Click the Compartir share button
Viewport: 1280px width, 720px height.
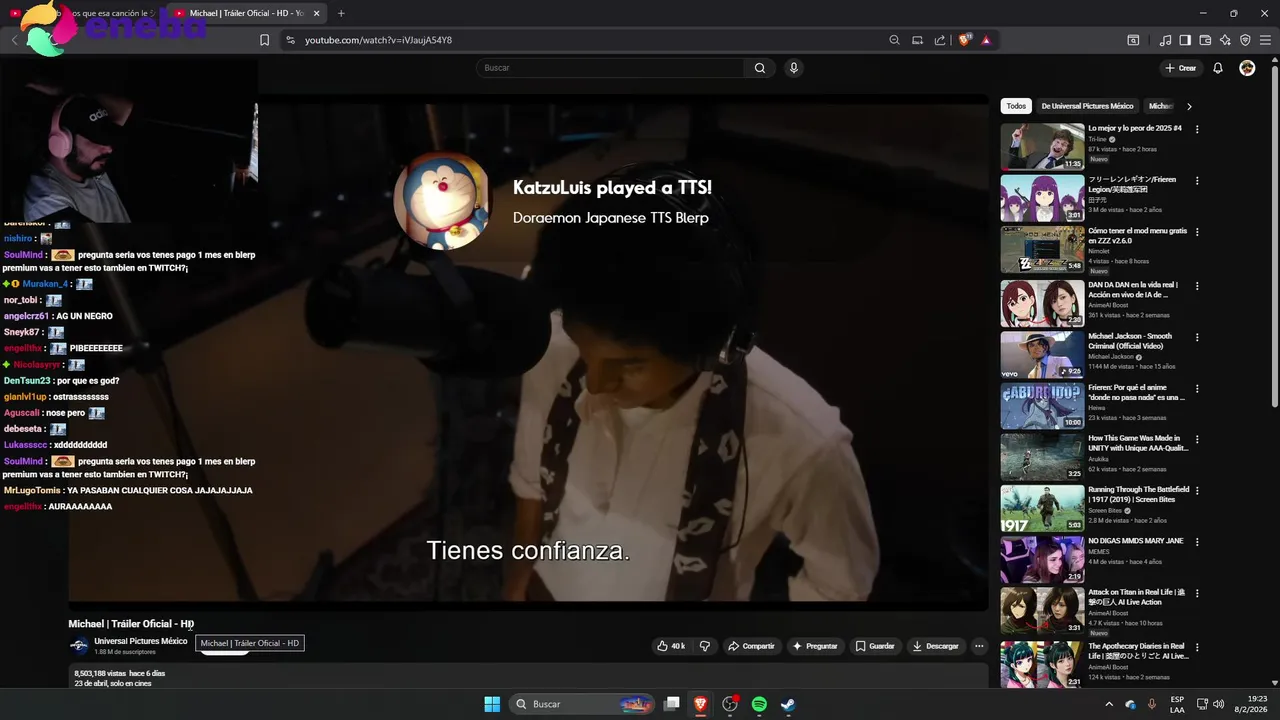[751, 646]
